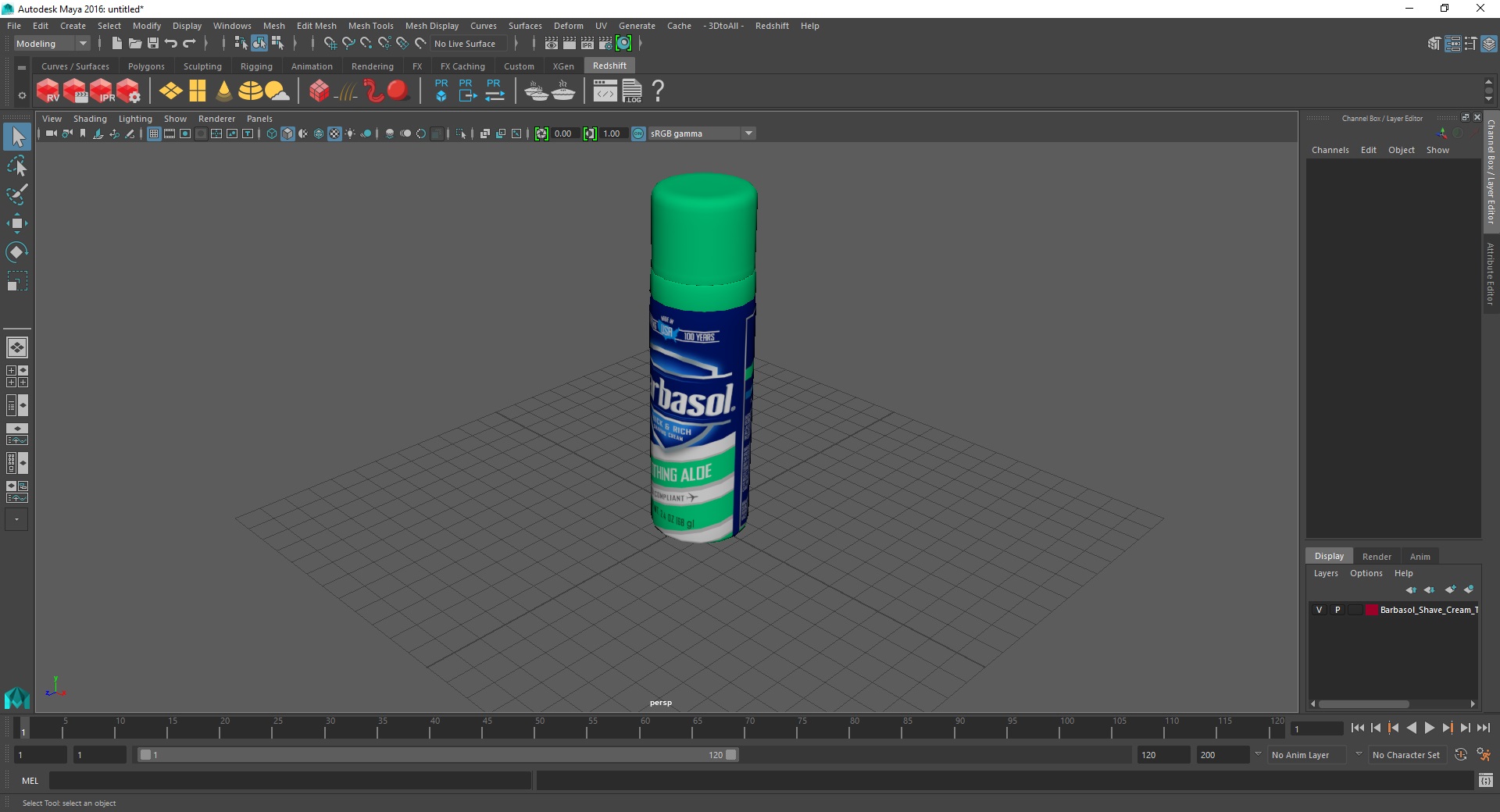Switch to the Rendering shelf tab
The image size is (1500, 812).
[373, 66]
